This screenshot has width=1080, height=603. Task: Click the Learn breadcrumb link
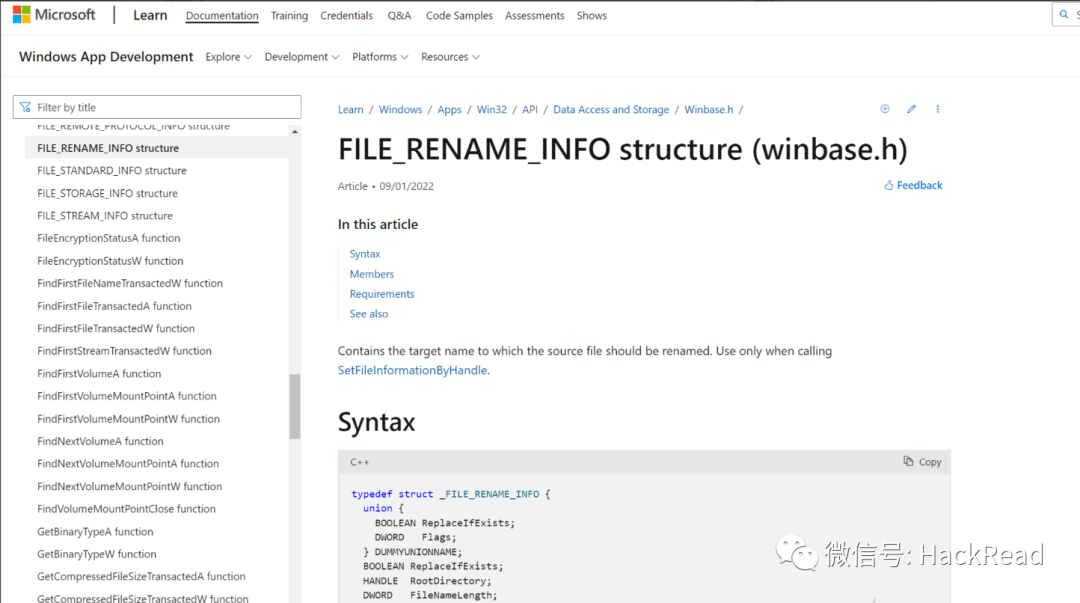coord(351,110)
